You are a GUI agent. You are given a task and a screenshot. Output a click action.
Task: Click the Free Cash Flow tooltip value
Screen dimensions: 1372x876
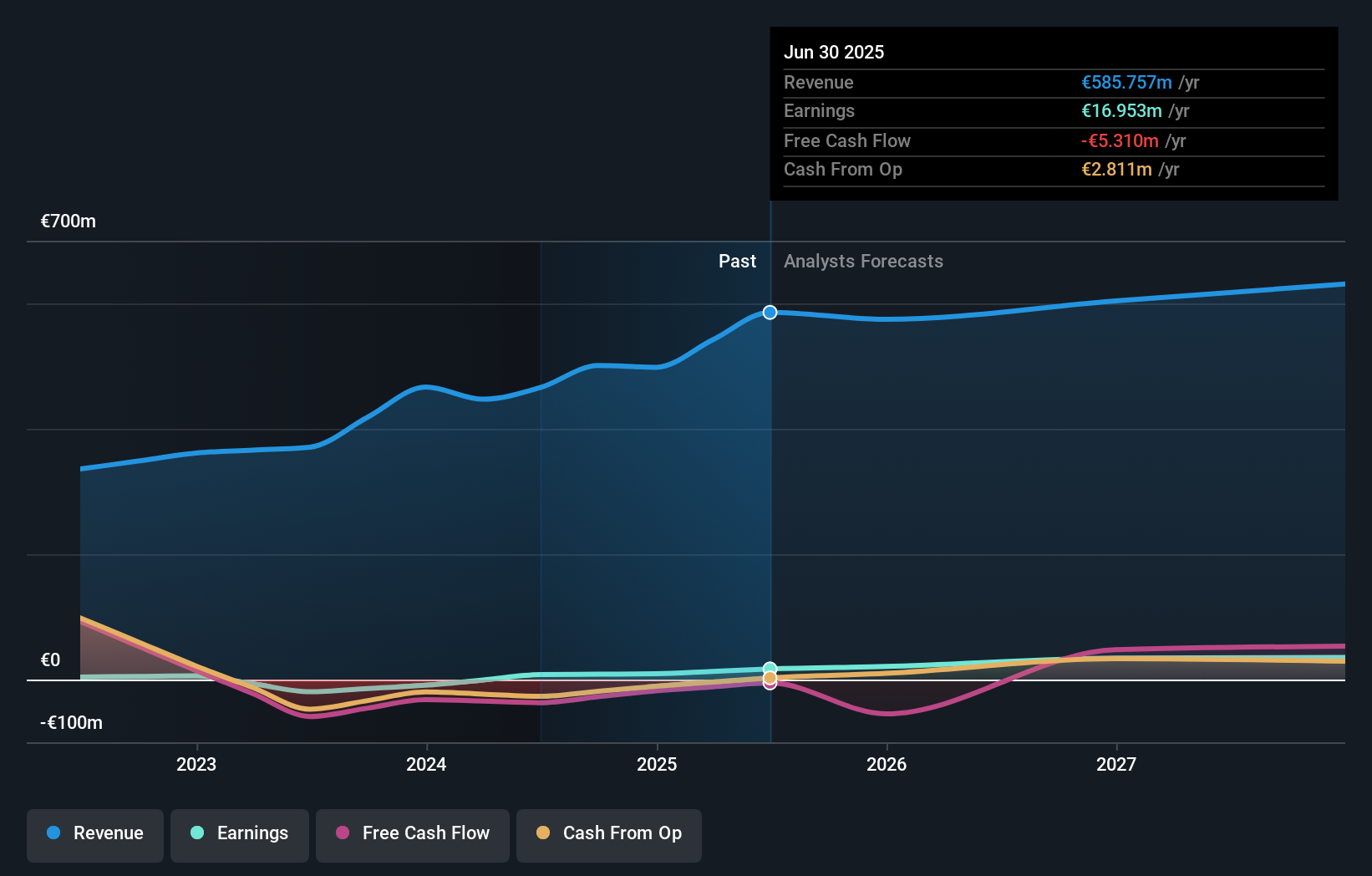(x=1120, y=140)
